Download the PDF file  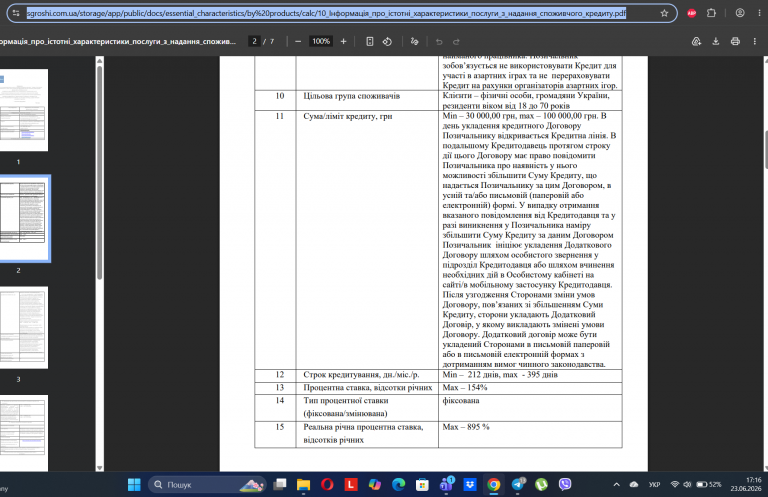(x=716, y=42)
